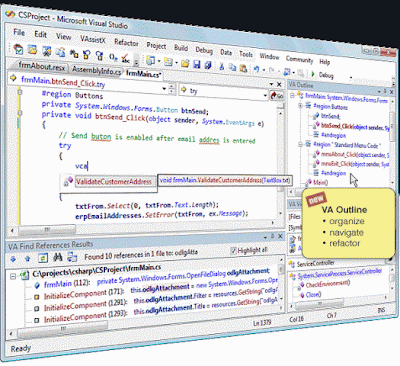
Task: Open the VAssistX menu
Action: 93,39
